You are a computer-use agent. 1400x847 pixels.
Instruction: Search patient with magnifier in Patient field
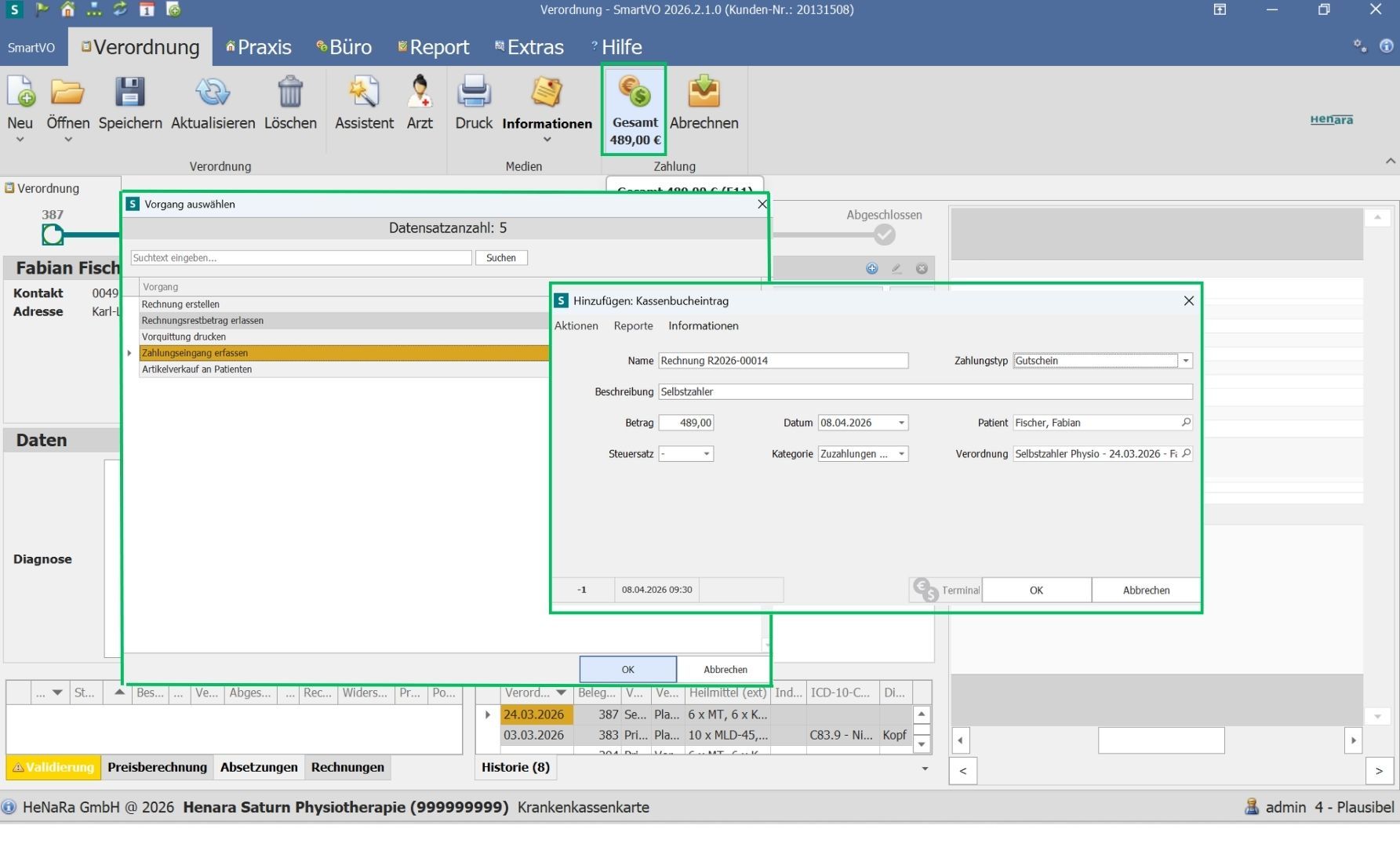[x=1186, y=423]
